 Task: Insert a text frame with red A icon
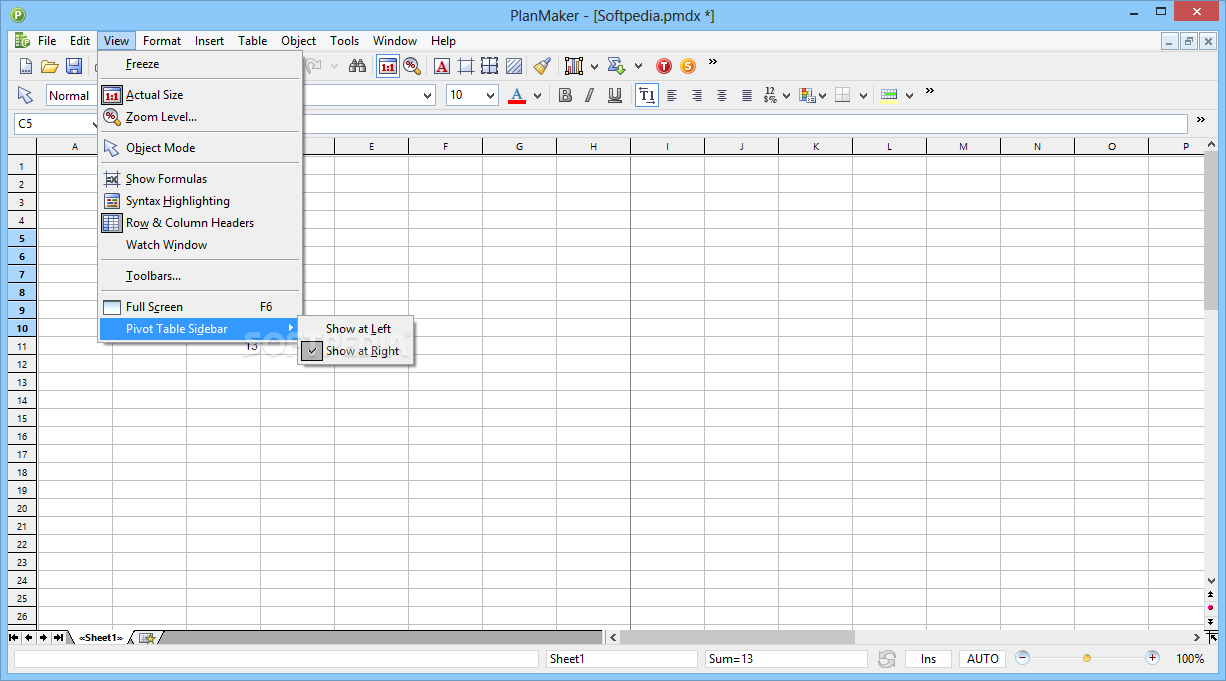(442, 66)
